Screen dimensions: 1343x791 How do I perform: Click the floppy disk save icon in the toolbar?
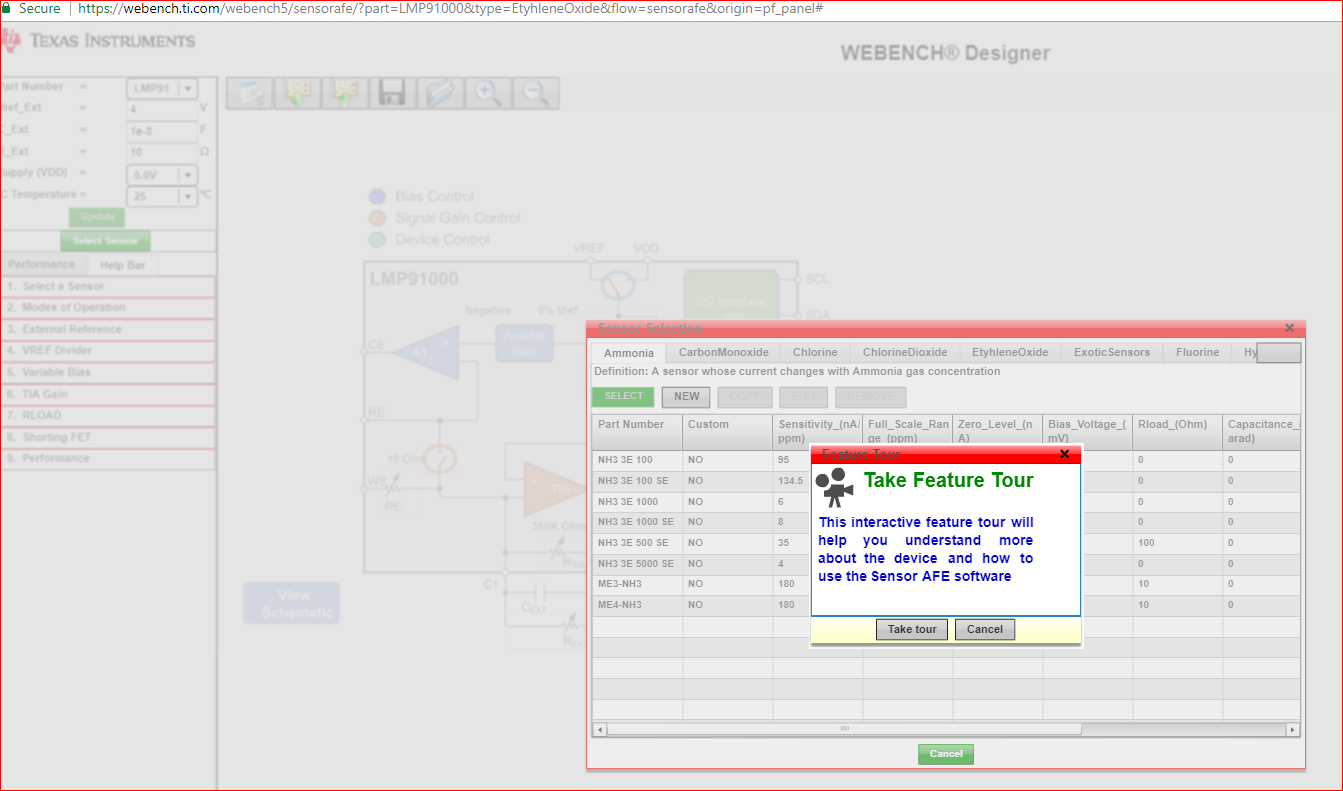point(391,93)
